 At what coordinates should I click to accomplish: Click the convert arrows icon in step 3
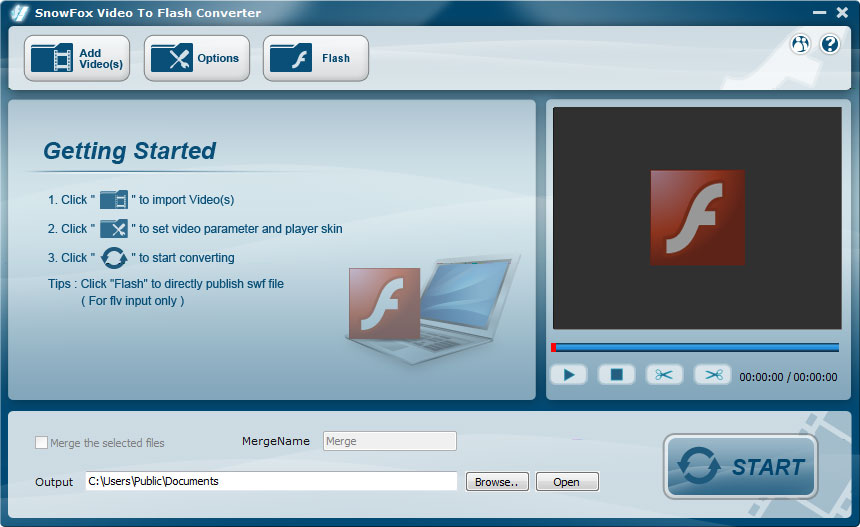[114, 258]
